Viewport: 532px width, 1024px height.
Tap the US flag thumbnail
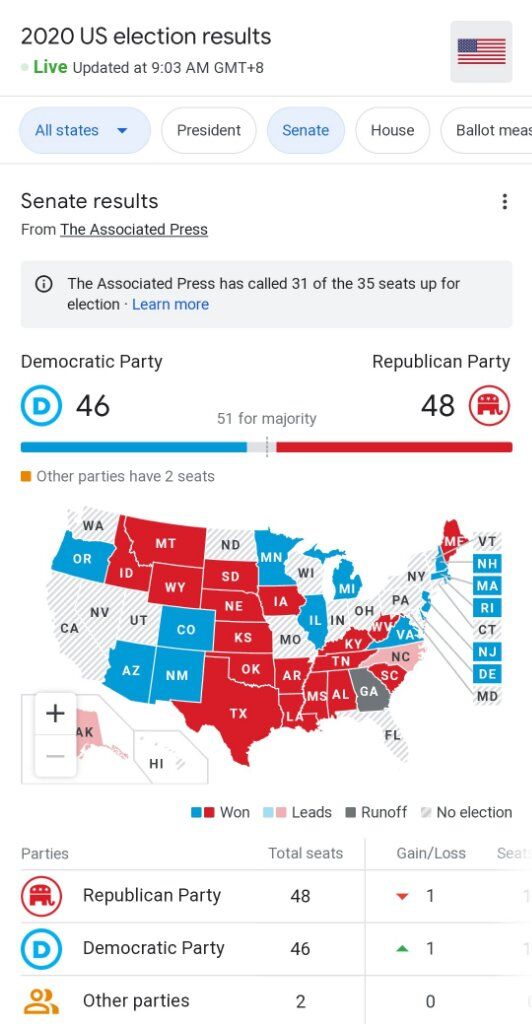(x=481, y=52)
